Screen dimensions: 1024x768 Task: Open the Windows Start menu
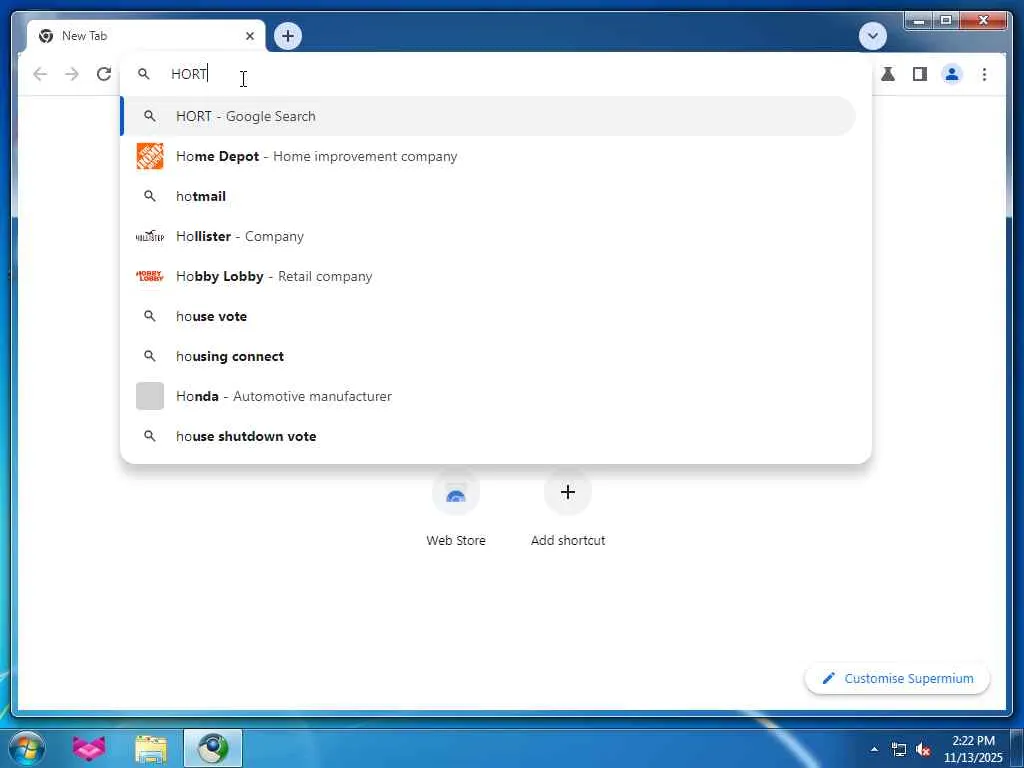click(x=27, y=748)
